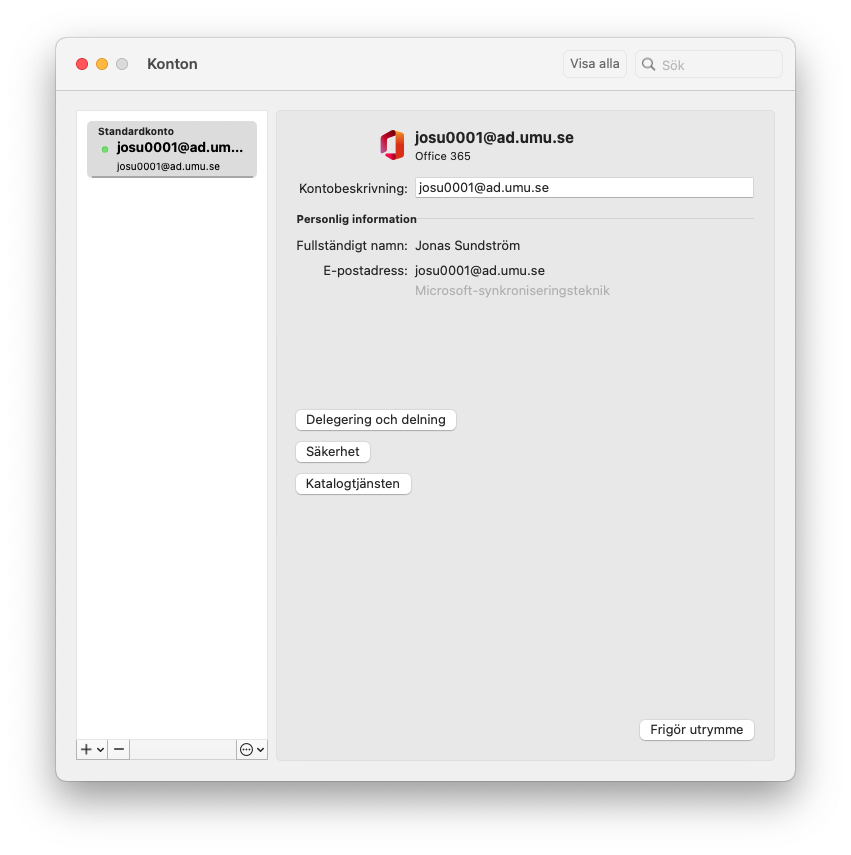Close the Konton window with red button
Image resolution: width=851 pixels, height=855 pixels.
tap(82, 64)
